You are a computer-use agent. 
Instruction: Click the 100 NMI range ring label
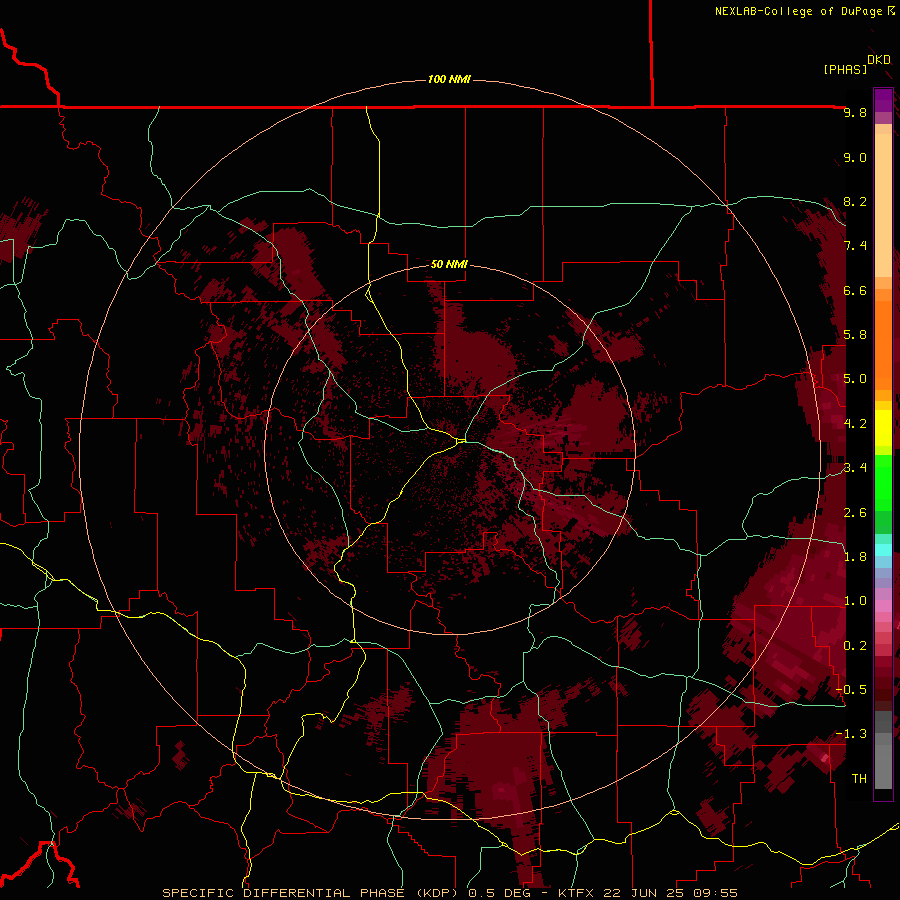449,79
